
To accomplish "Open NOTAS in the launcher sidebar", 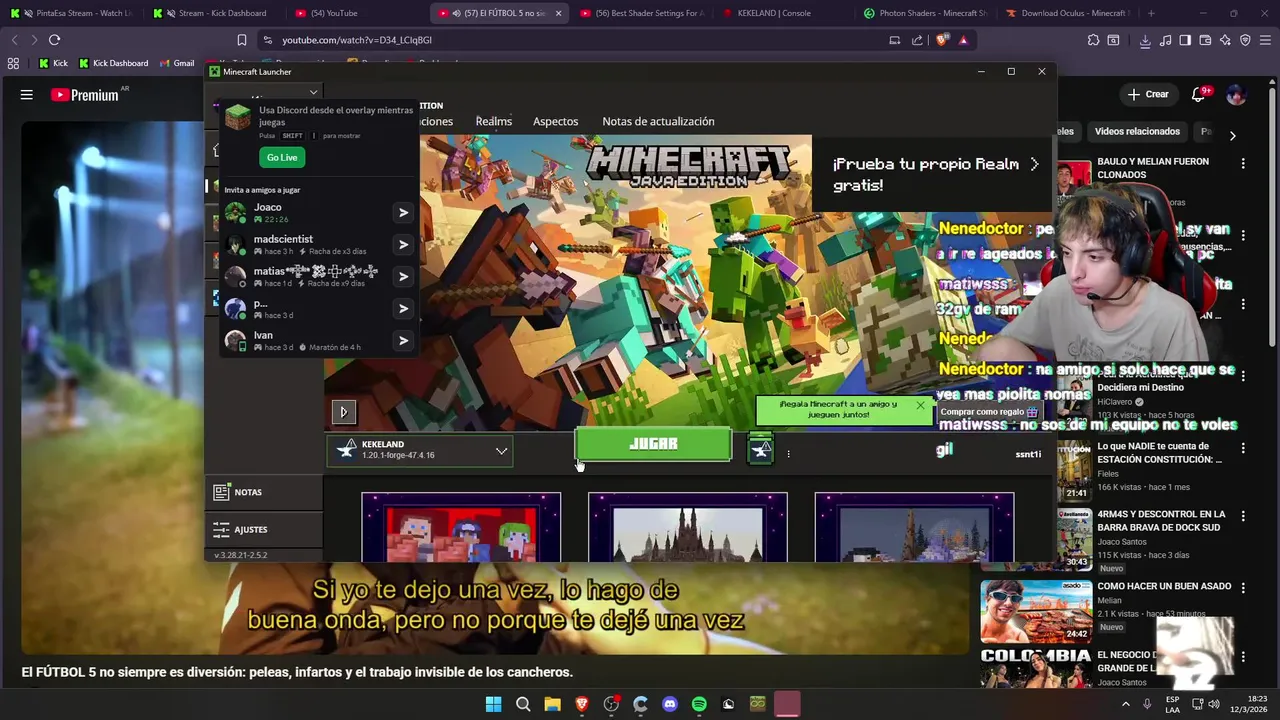I will click(264, 492).
